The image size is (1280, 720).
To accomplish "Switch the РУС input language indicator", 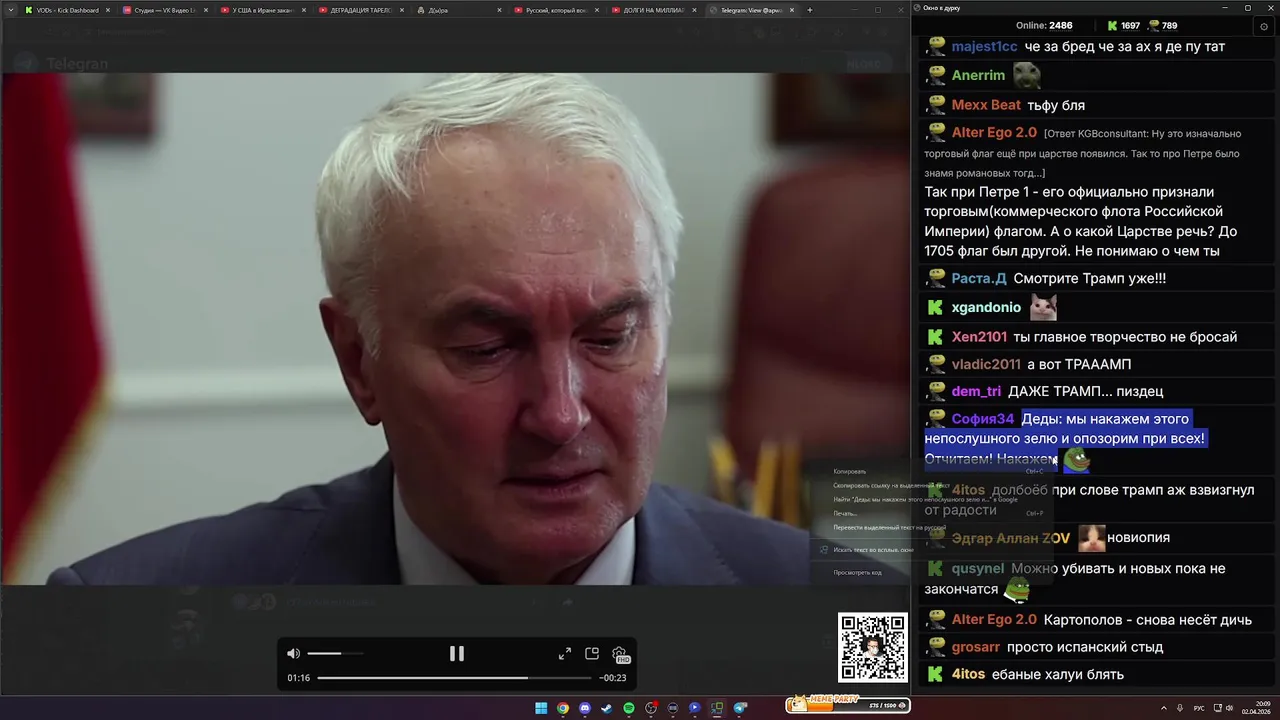I will (x=1200, y=708).
